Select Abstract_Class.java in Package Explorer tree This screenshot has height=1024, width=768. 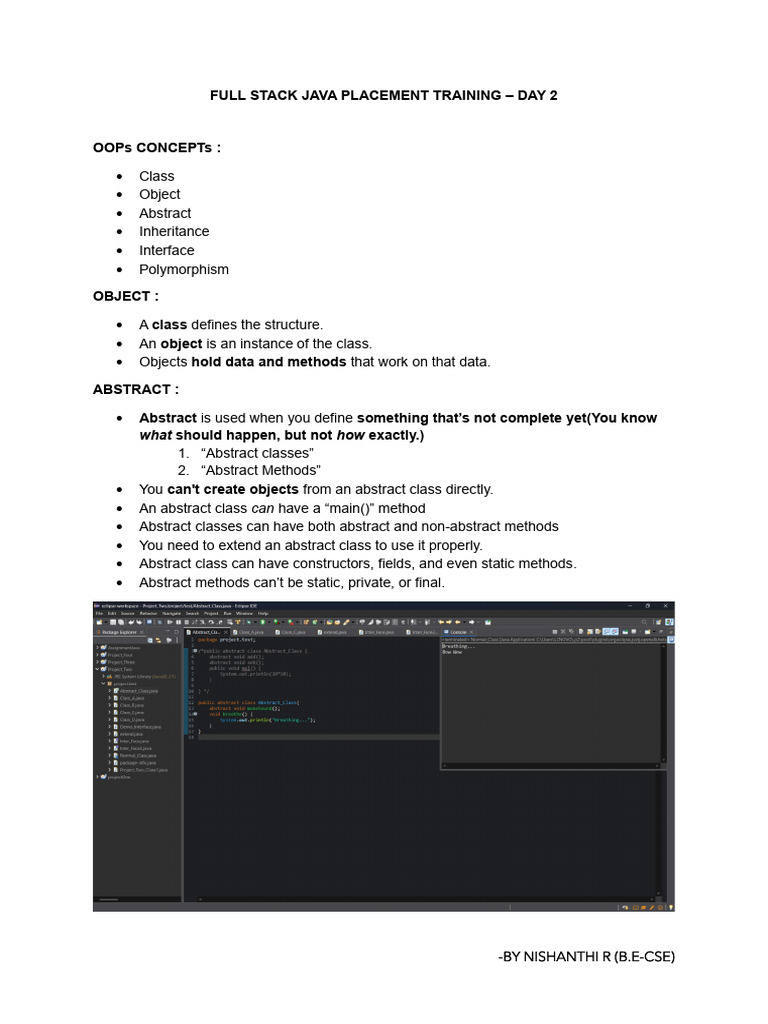point(138,691)
